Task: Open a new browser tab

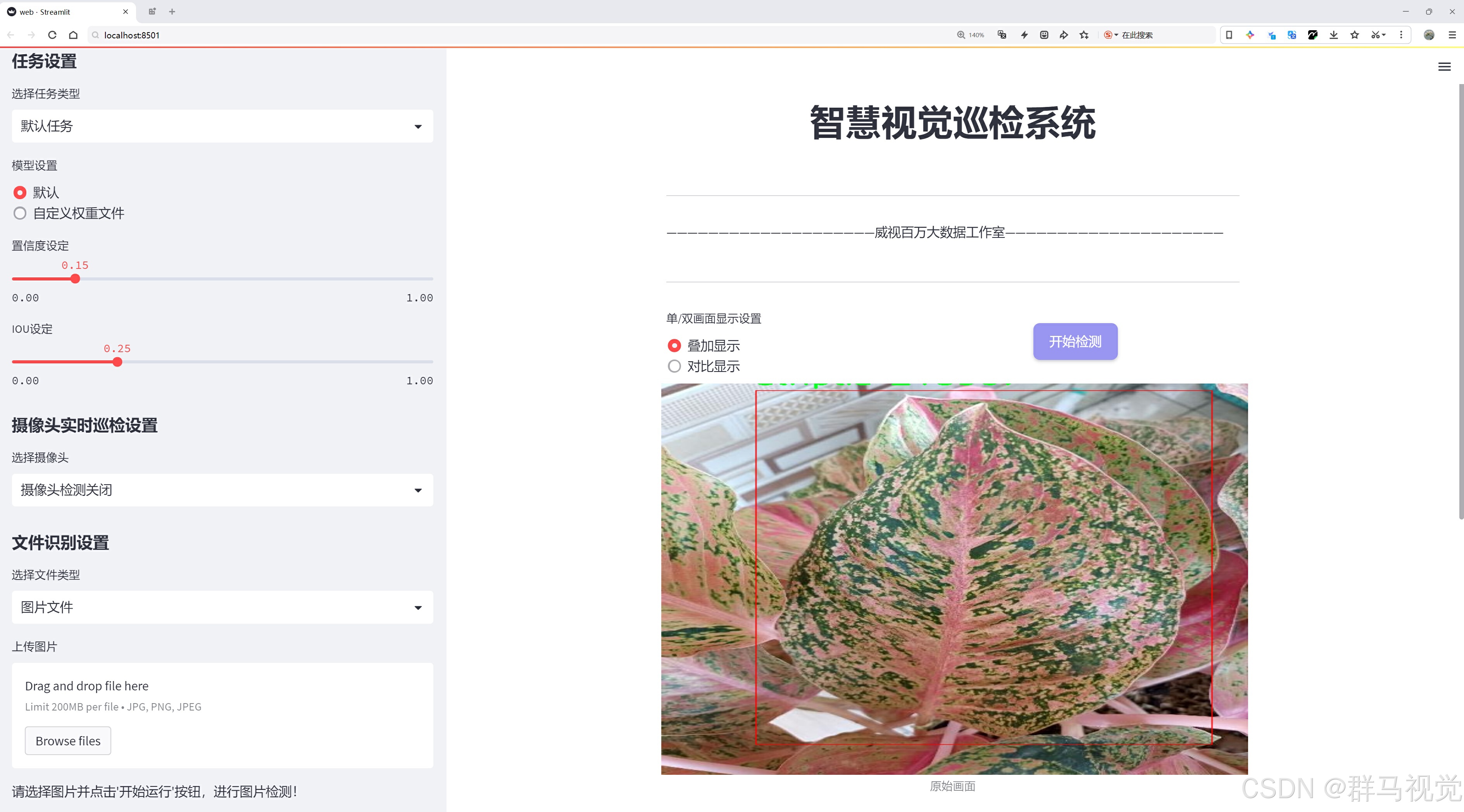Action: (x=172, y=11)
